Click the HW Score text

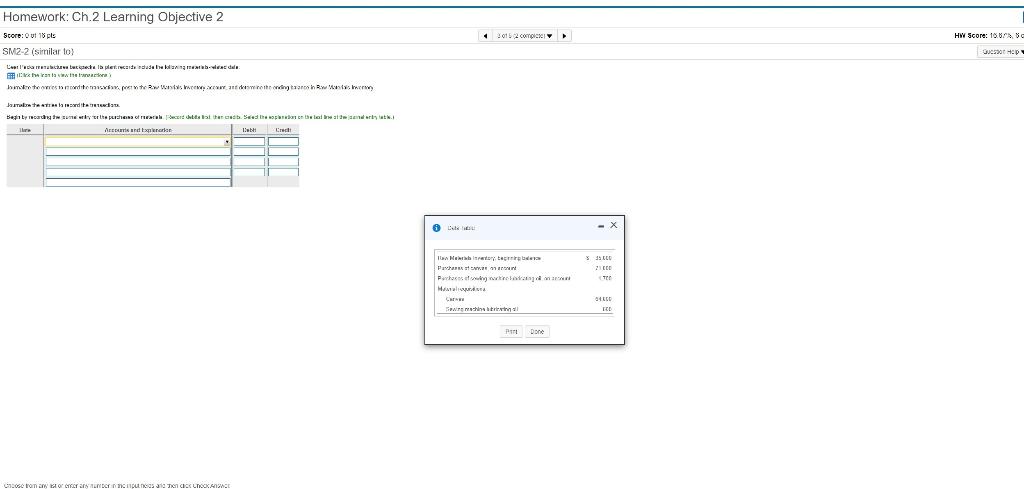(989, 35)
